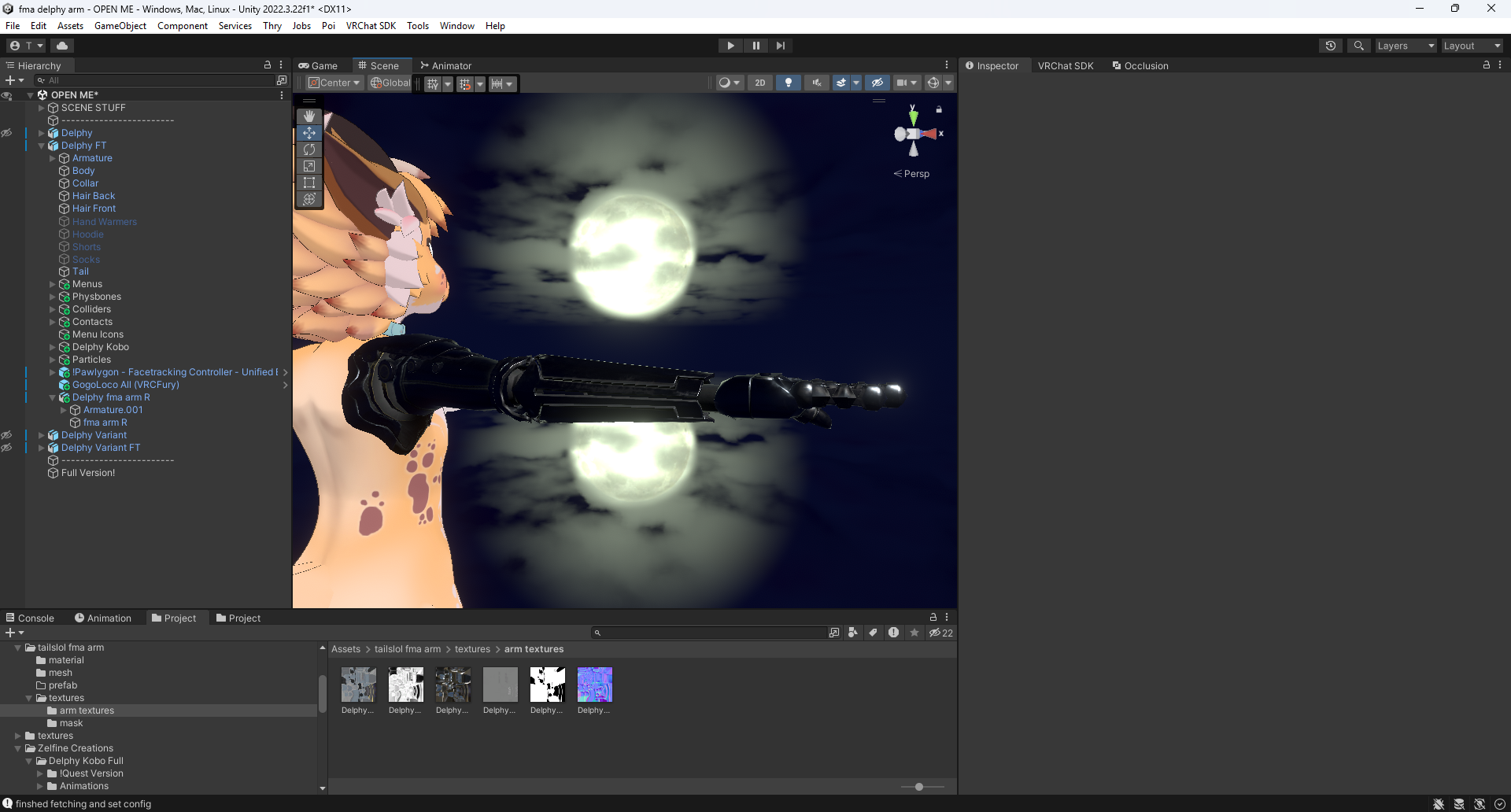Adjust the Project icon size slider

point(919,787)
